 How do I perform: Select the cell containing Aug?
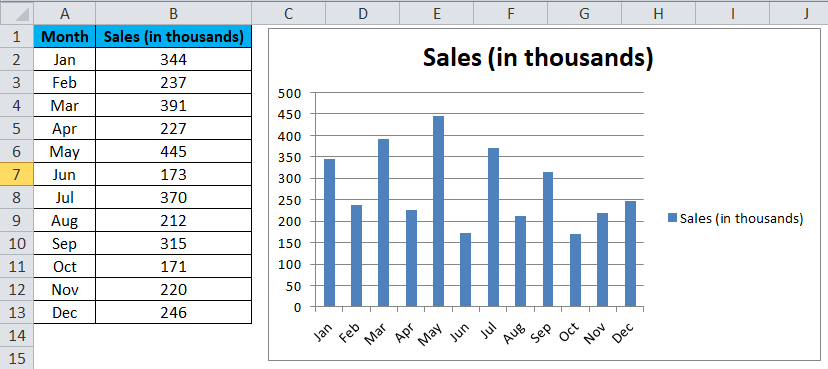(65, 220)
